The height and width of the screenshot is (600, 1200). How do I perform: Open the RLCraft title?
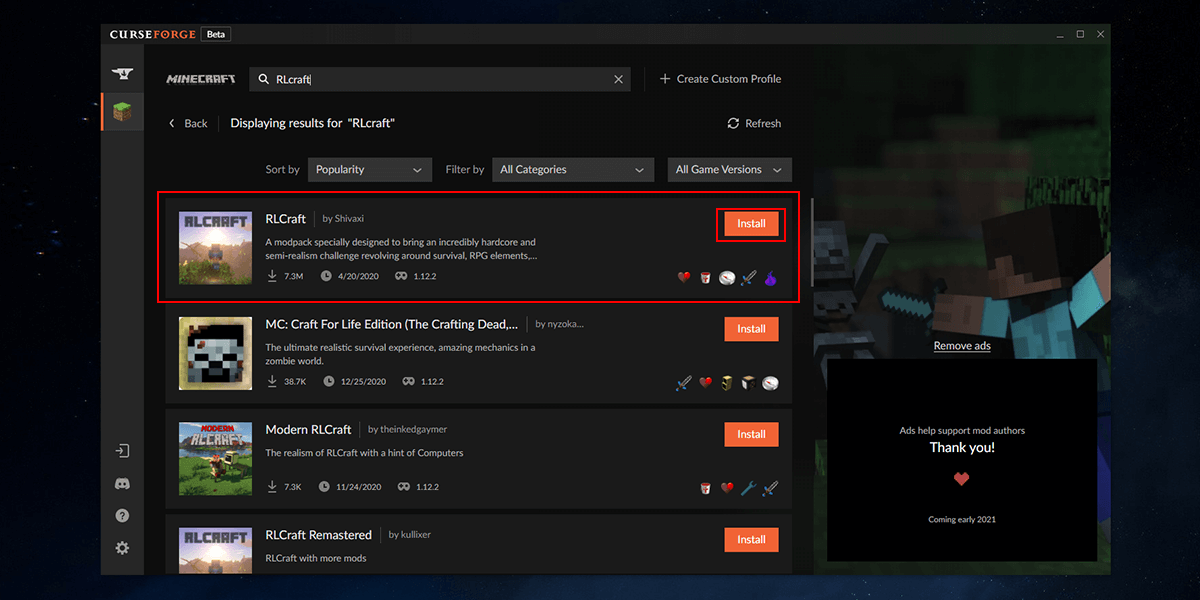287,219
